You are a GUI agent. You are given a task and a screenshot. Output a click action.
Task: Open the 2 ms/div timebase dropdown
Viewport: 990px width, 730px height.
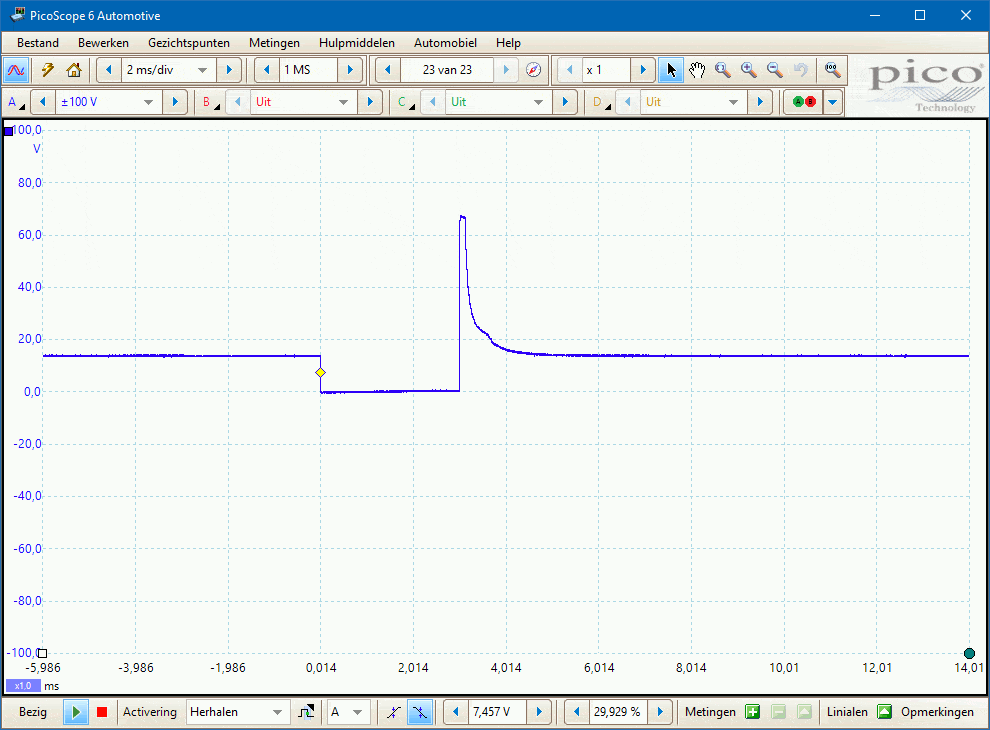[167, 70]
